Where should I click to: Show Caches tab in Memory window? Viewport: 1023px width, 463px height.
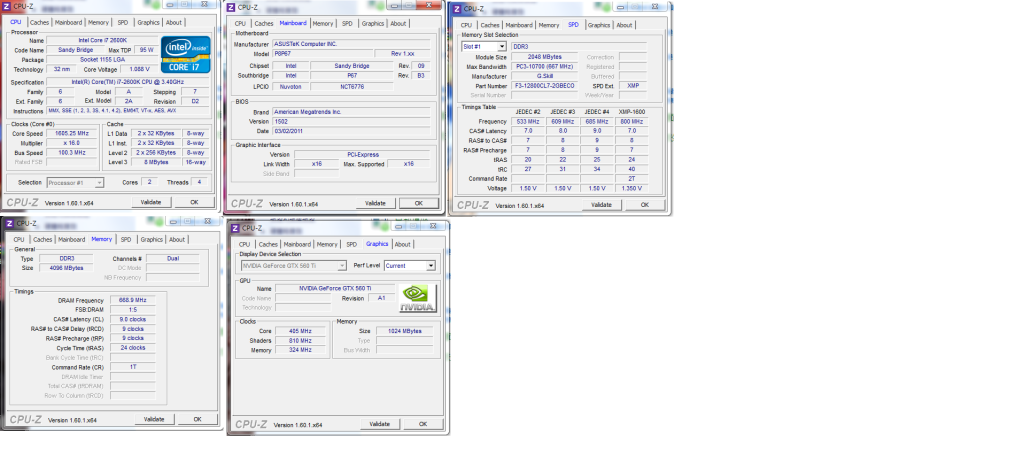pyautogui.click(x=42, y=239)
